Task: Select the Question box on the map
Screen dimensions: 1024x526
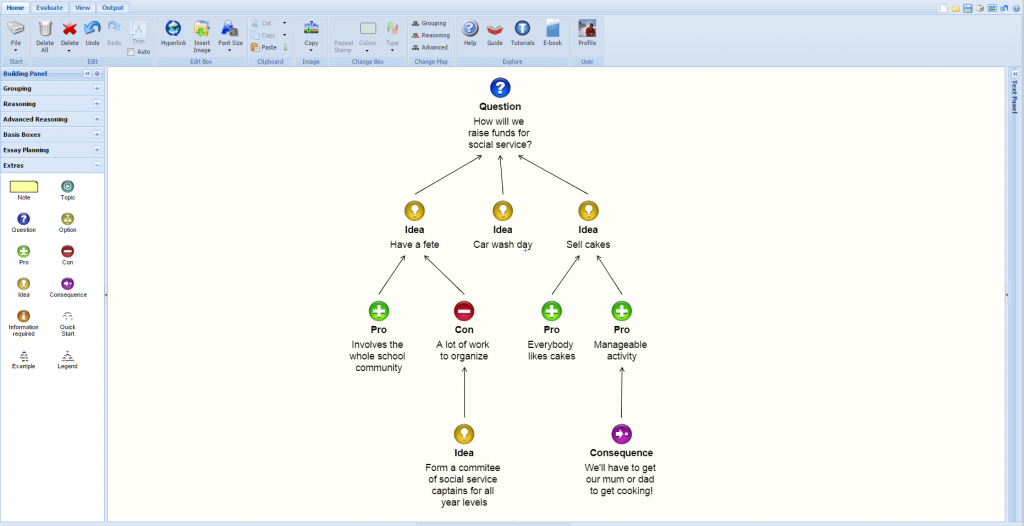Action: tap(500, 114)
